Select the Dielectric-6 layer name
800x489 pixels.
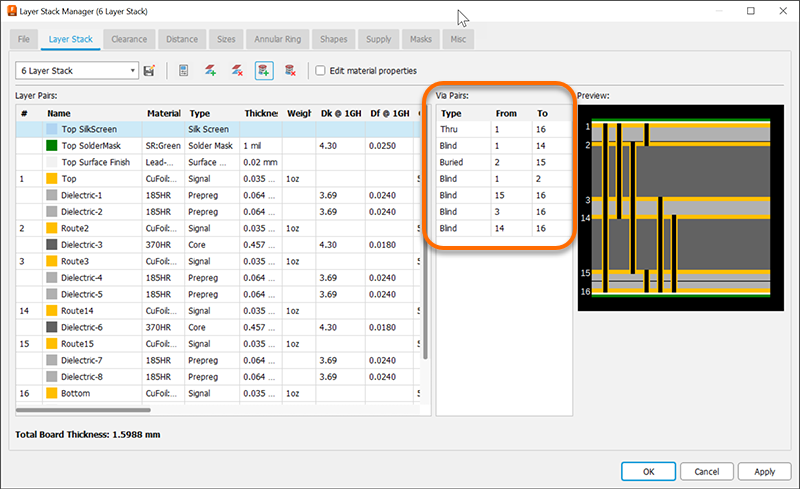pos(82,327)
